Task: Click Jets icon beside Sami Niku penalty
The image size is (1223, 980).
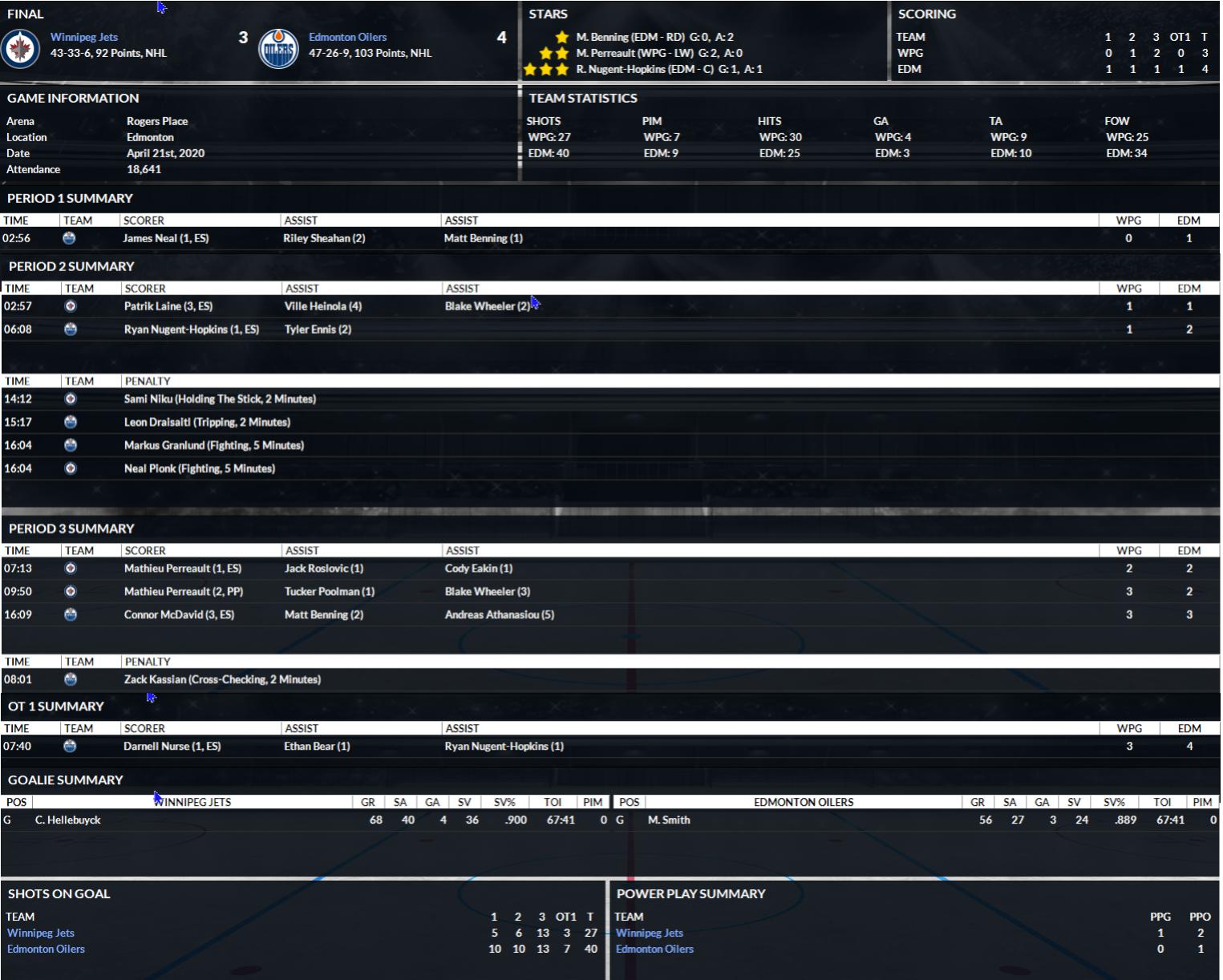Action: 71,399
